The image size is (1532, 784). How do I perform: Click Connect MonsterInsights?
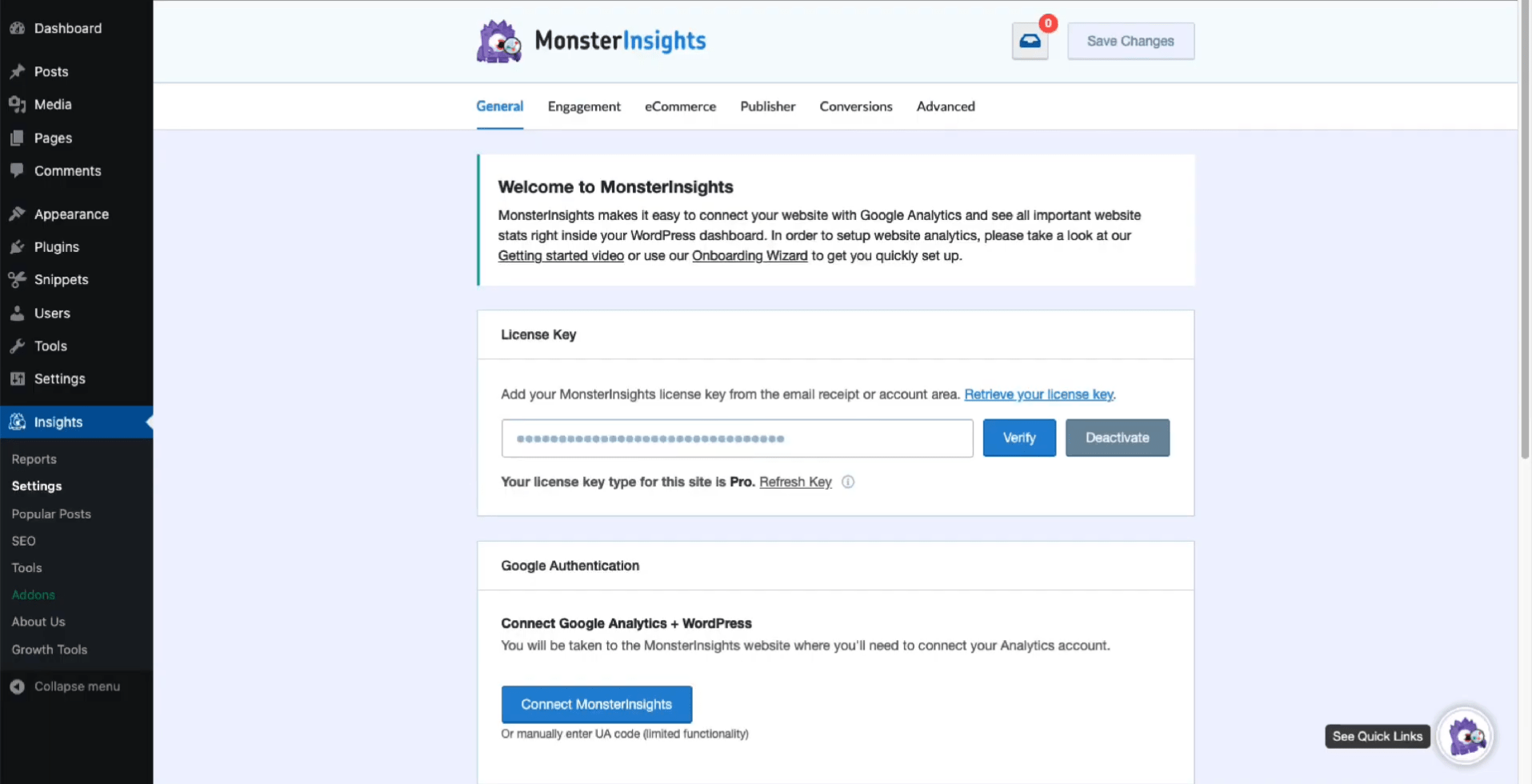[596, 704]
